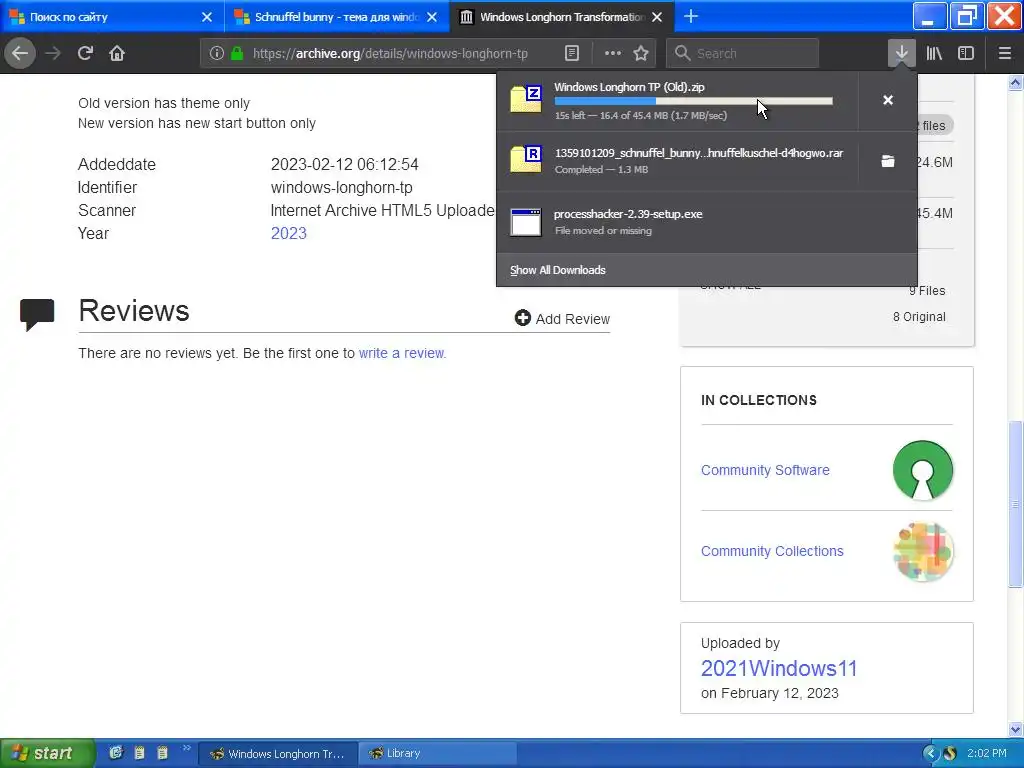Go back to previous page

[20, 53]
